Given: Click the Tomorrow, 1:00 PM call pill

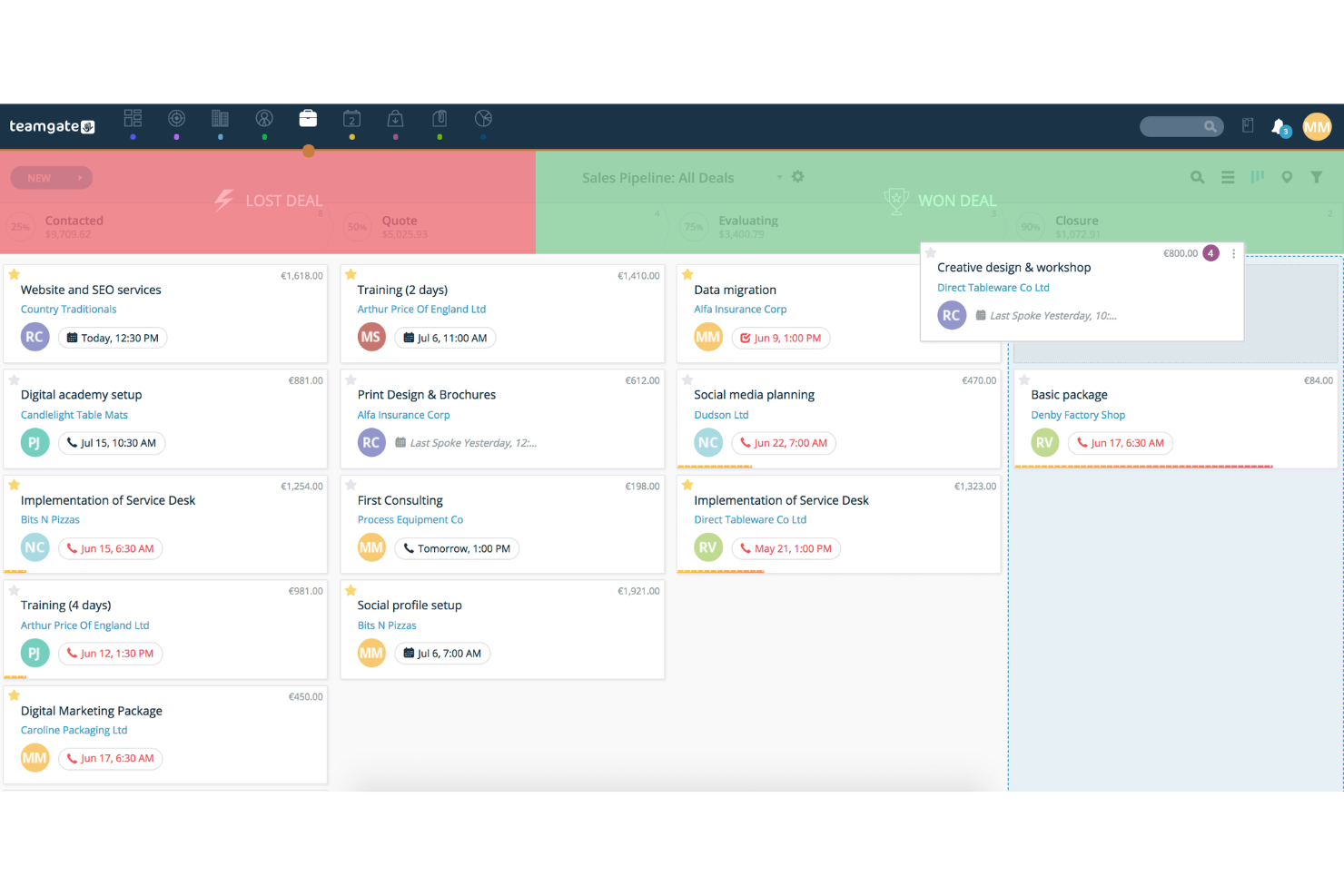Looking at the screenshot, I should [457, 548].
